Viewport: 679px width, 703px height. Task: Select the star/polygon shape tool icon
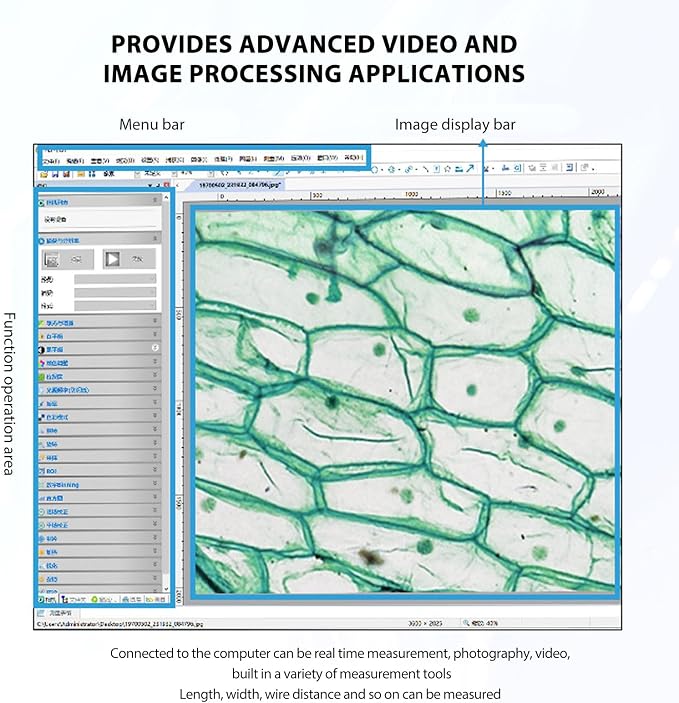(447, 169)
